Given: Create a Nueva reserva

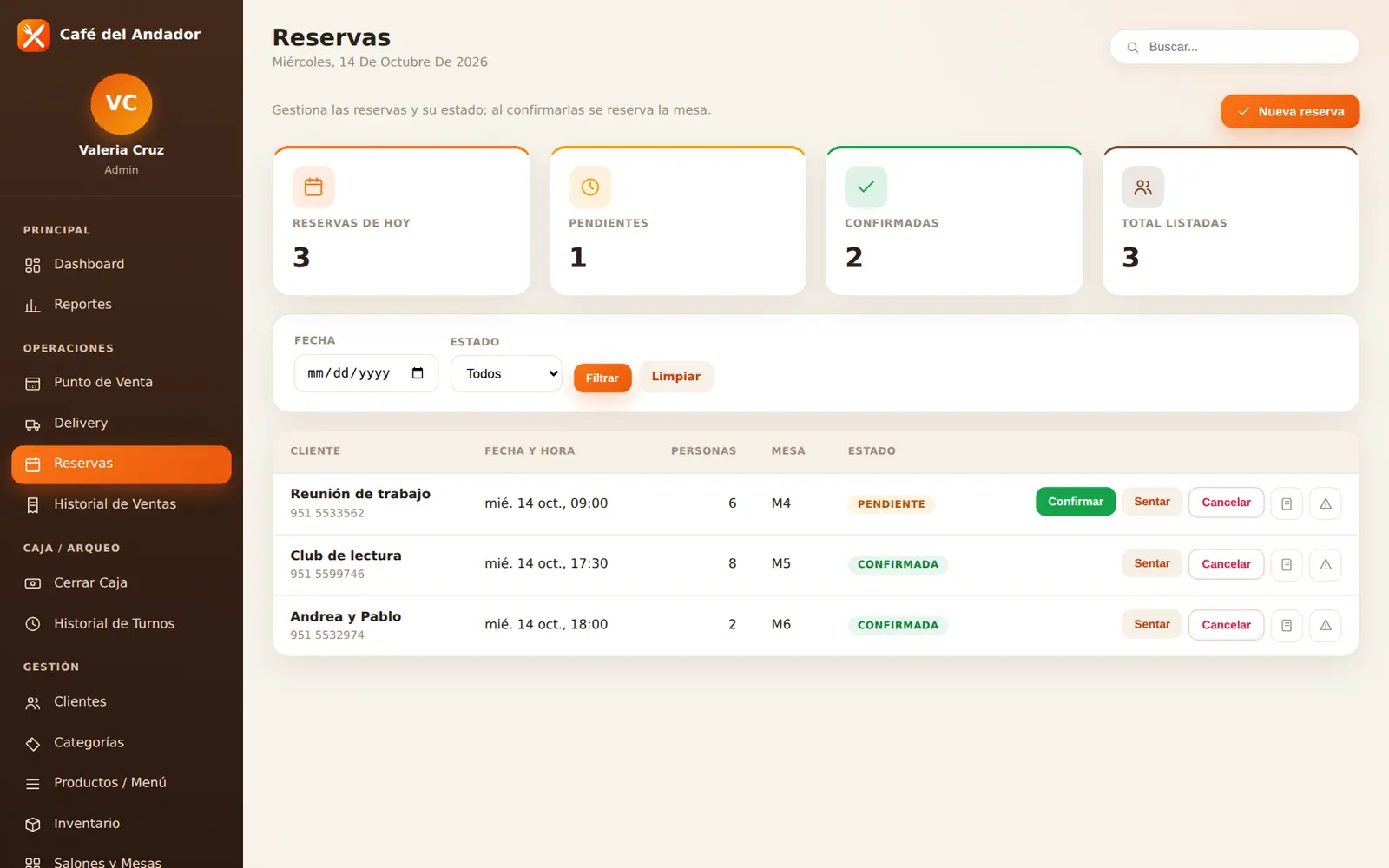Looking at the screenshot, I should [1290, 111].
